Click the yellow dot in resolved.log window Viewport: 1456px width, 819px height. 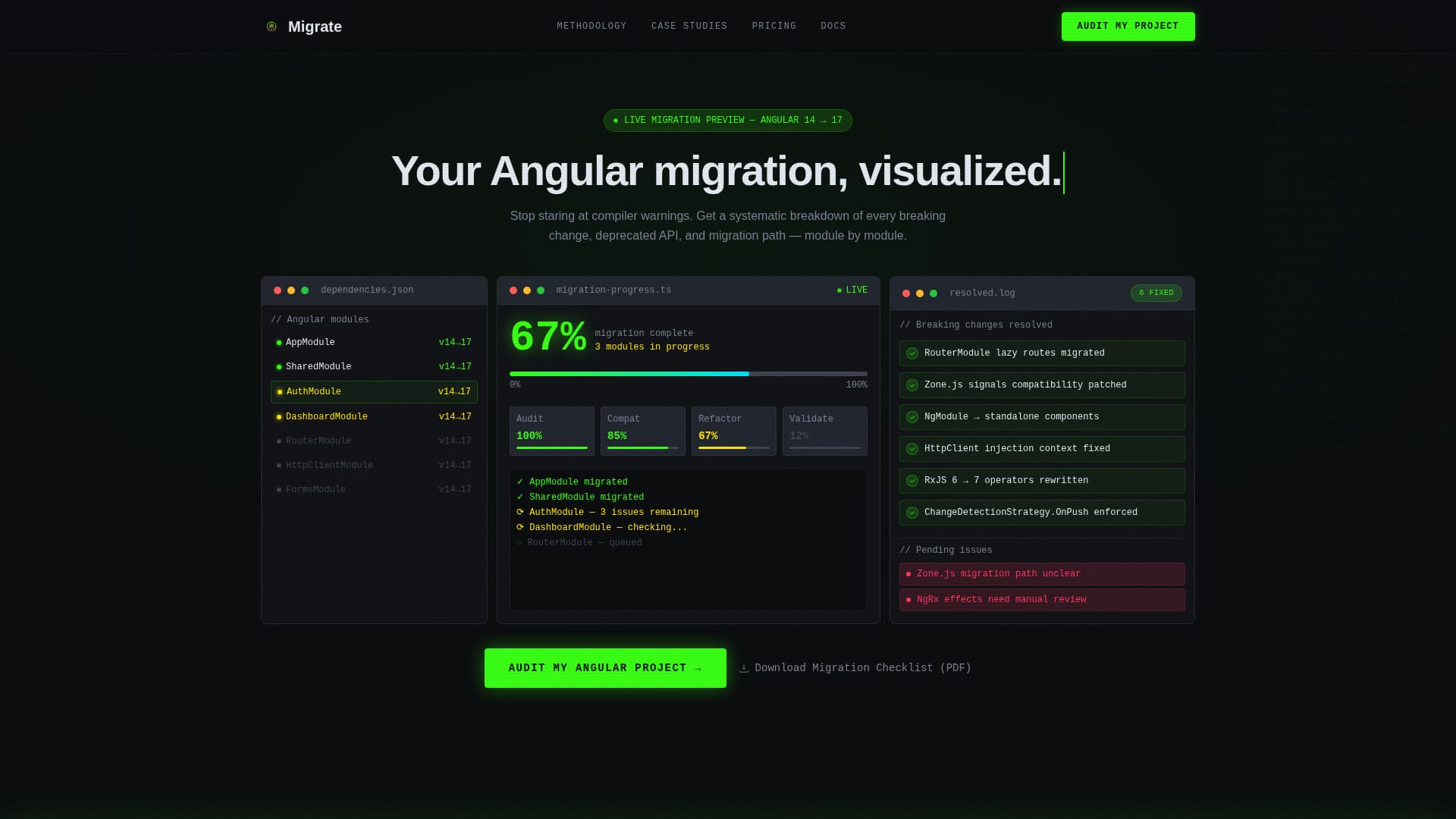coord(920,293)
